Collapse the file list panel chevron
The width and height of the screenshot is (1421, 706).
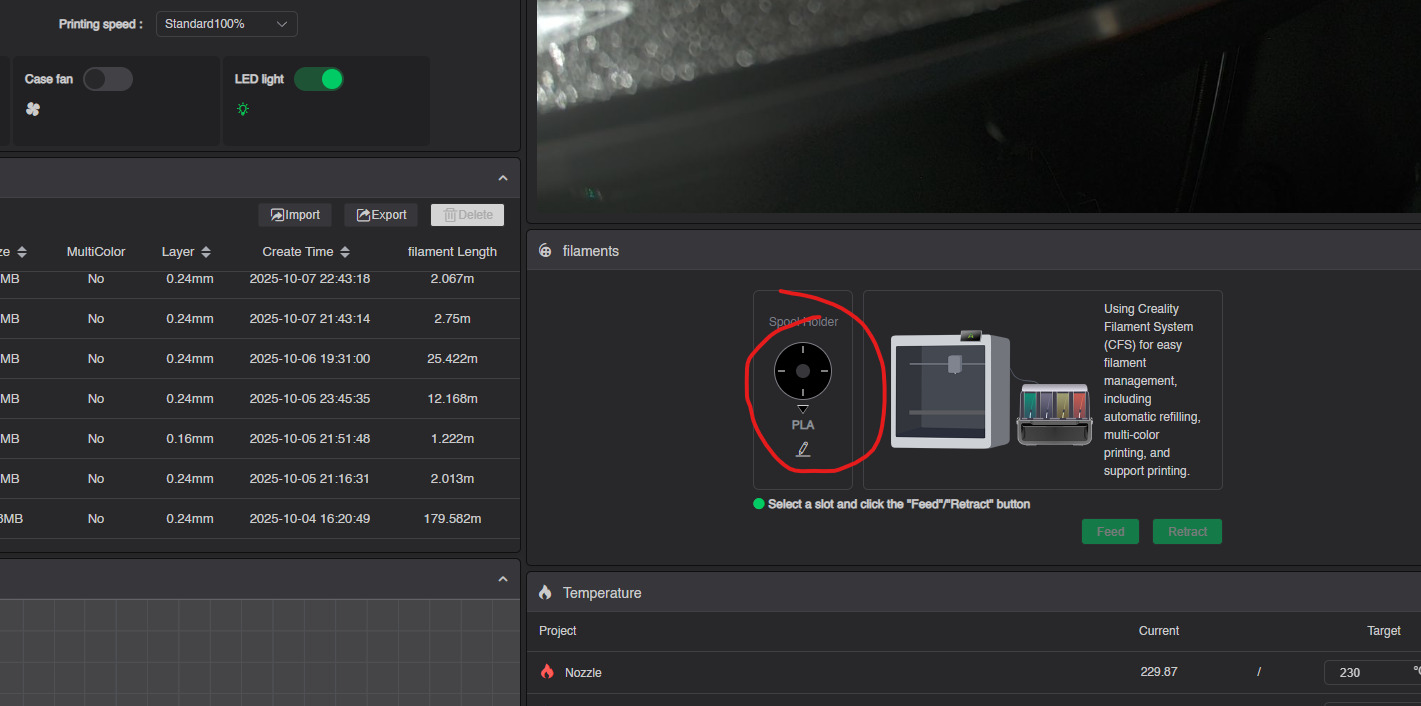pyautogui.click(x=503, y=178)
